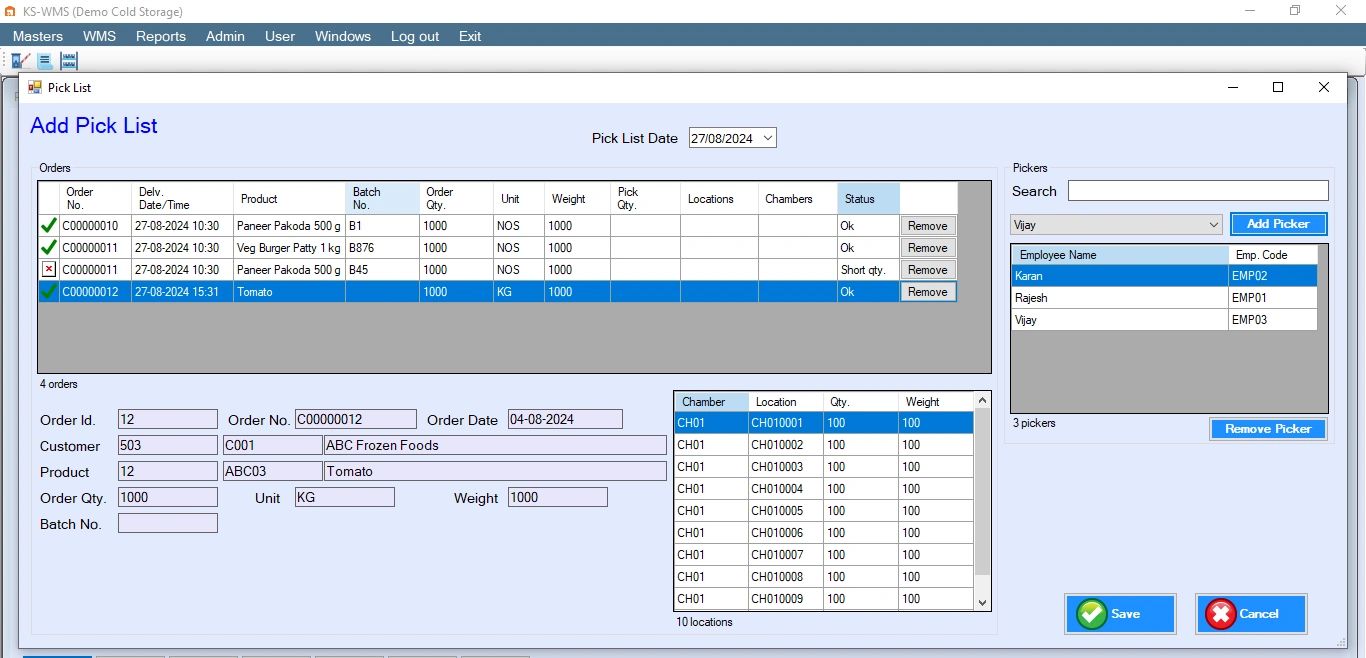Click Remove on the Tomato order row
Viewport: 1366px width, 658px height.
click(926, 291)
